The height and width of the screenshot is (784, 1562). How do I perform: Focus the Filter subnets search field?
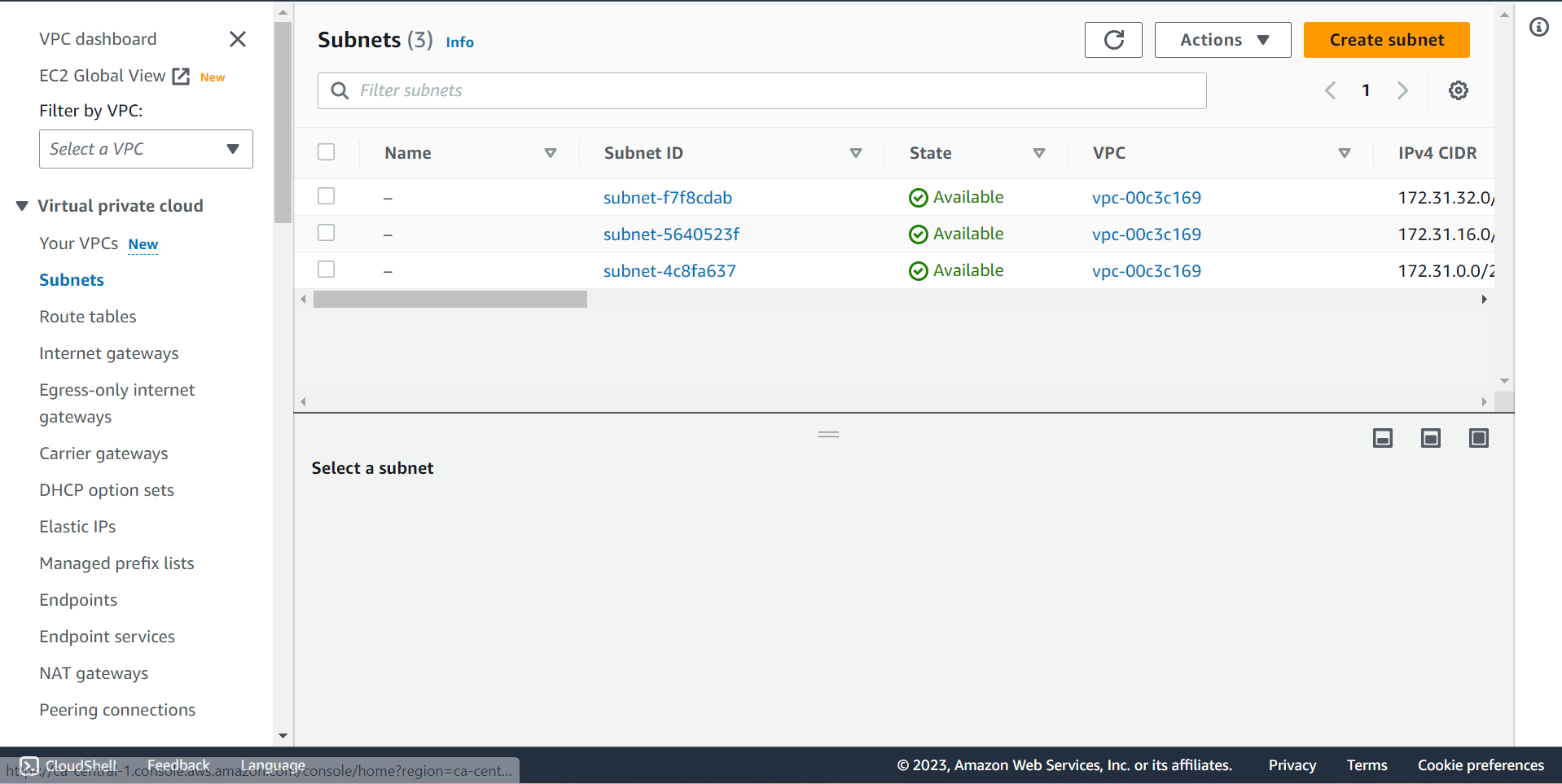tap(761, 90)
